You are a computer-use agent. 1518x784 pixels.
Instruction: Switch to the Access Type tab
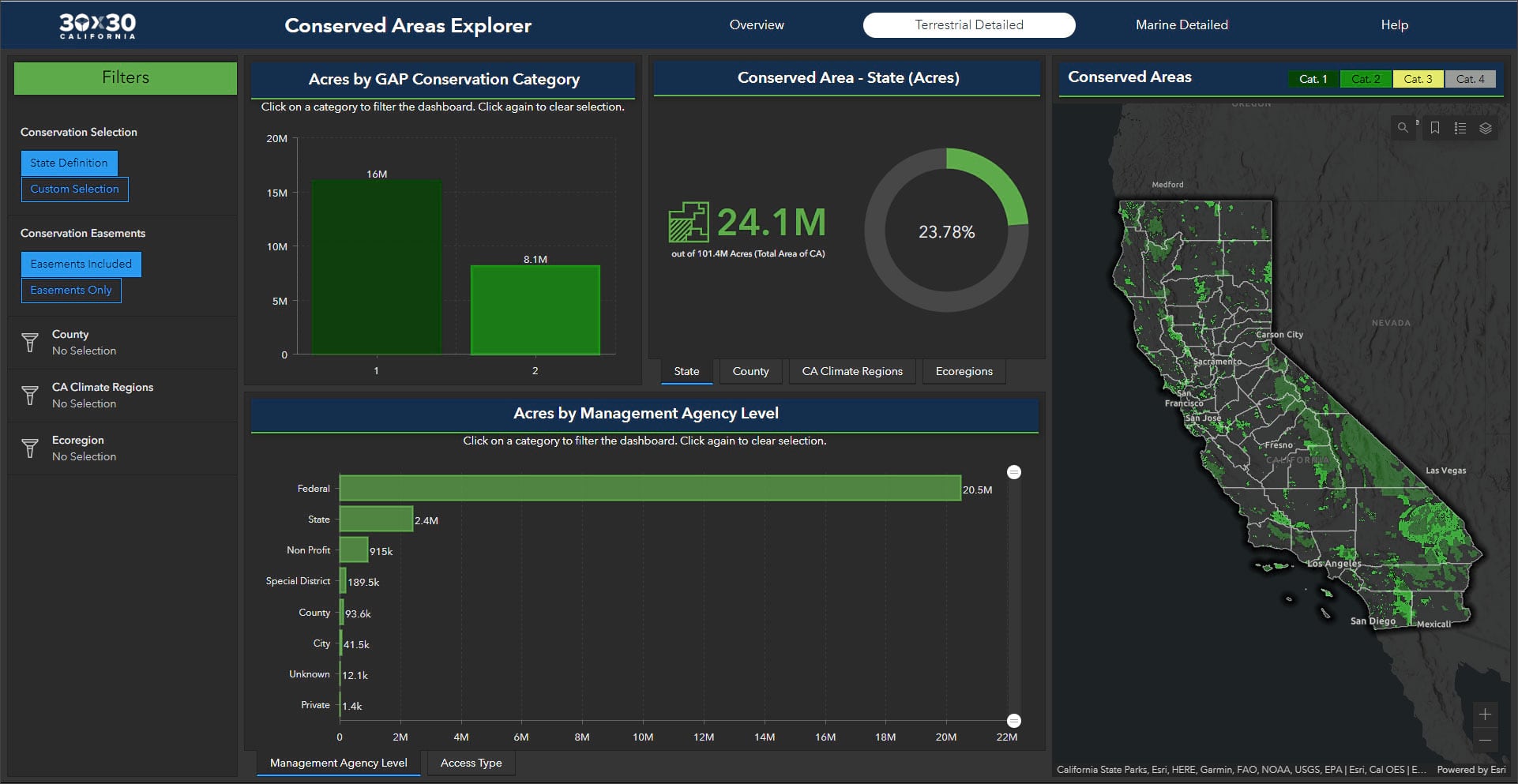(x=471, y=763)
